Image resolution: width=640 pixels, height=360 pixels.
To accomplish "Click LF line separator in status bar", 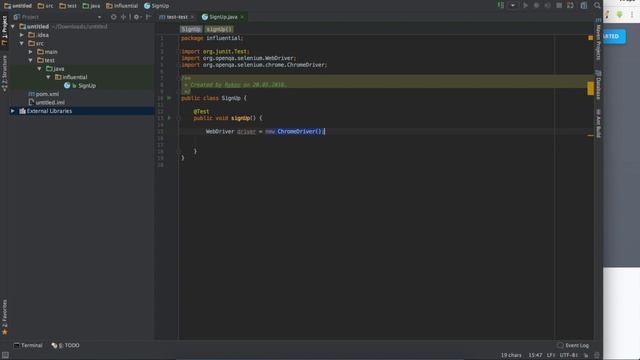I will point(551,356).
